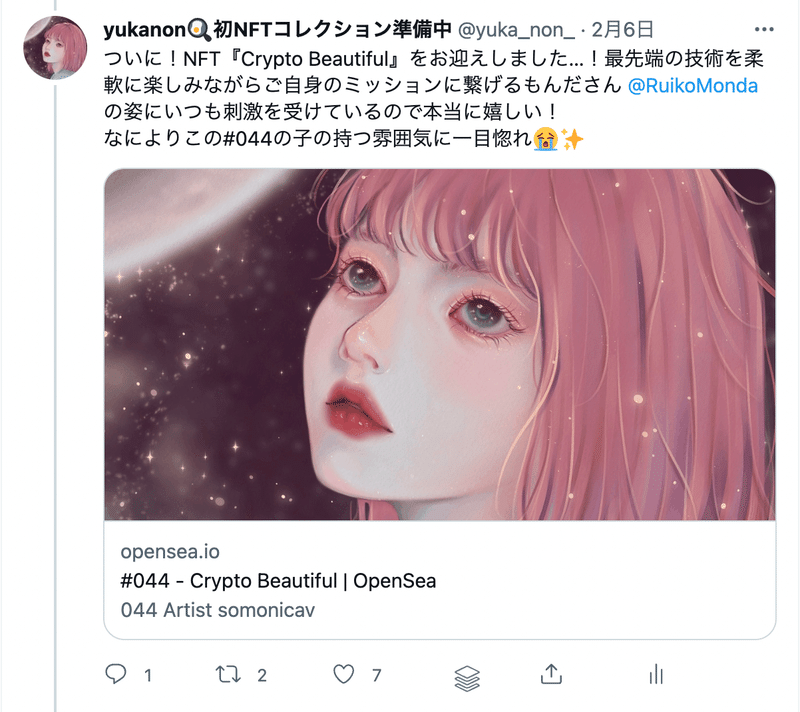Click the tweet body text
Screen dimensions: 800x712
pos(434,98)
